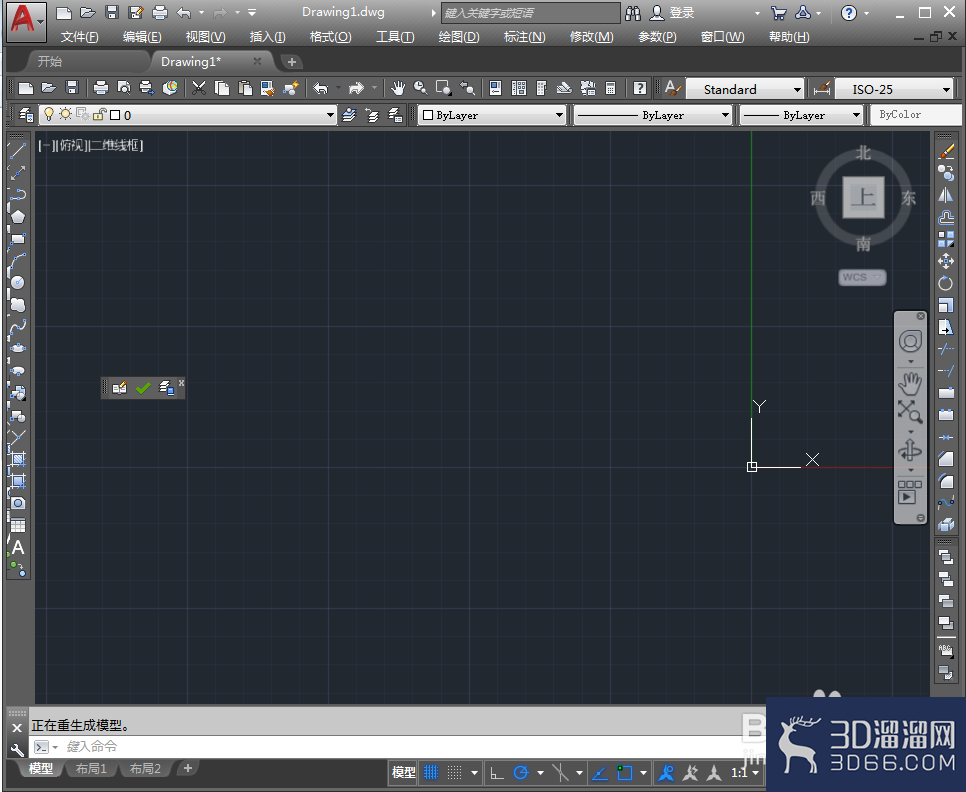Click the Undo arrow in standard toolbar
The width and height of the screenshot is (966, 792).
pos(320,89)
